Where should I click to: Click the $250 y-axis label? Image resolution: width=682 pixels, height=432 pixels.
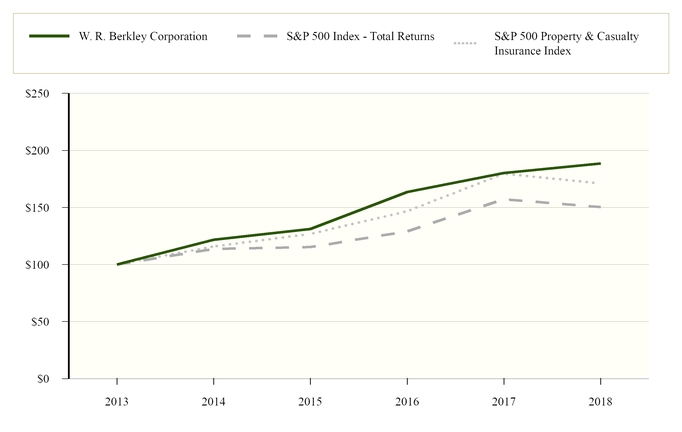(46, 93)
